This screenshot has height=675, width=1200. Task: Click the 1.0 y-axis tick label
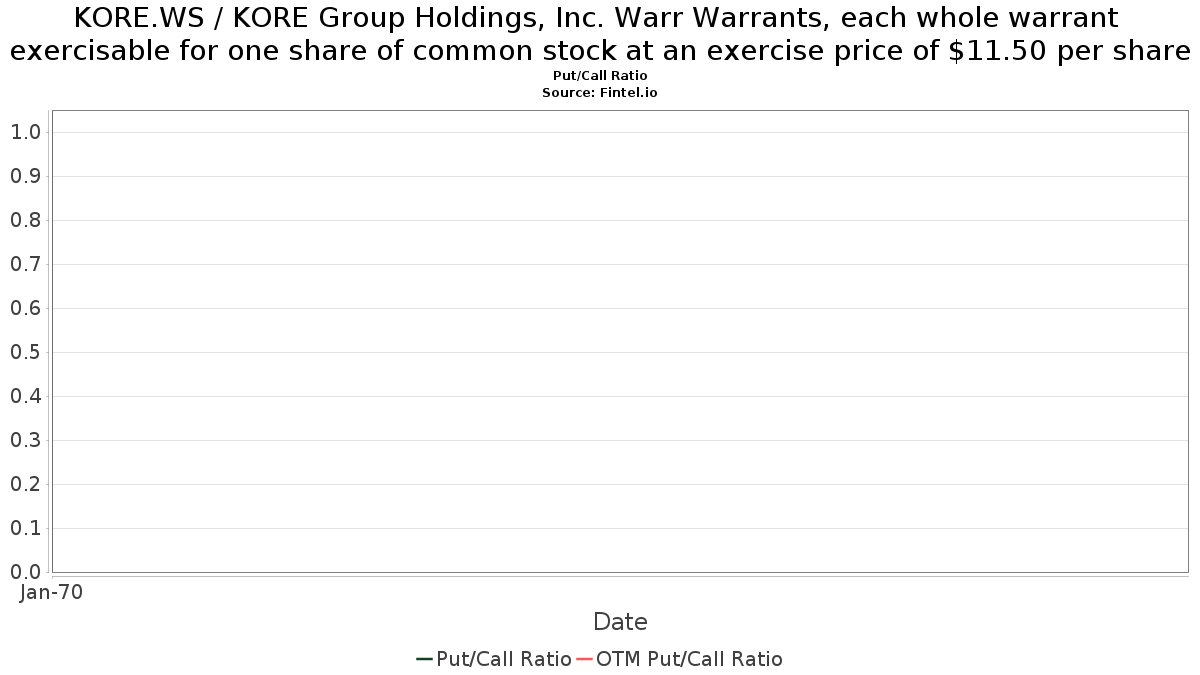pyautogui.click(x=25, y=132)
